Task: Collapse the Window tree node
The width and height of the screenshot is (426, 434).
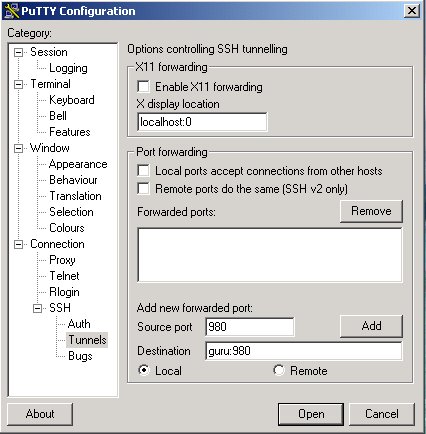Action: 18,148
